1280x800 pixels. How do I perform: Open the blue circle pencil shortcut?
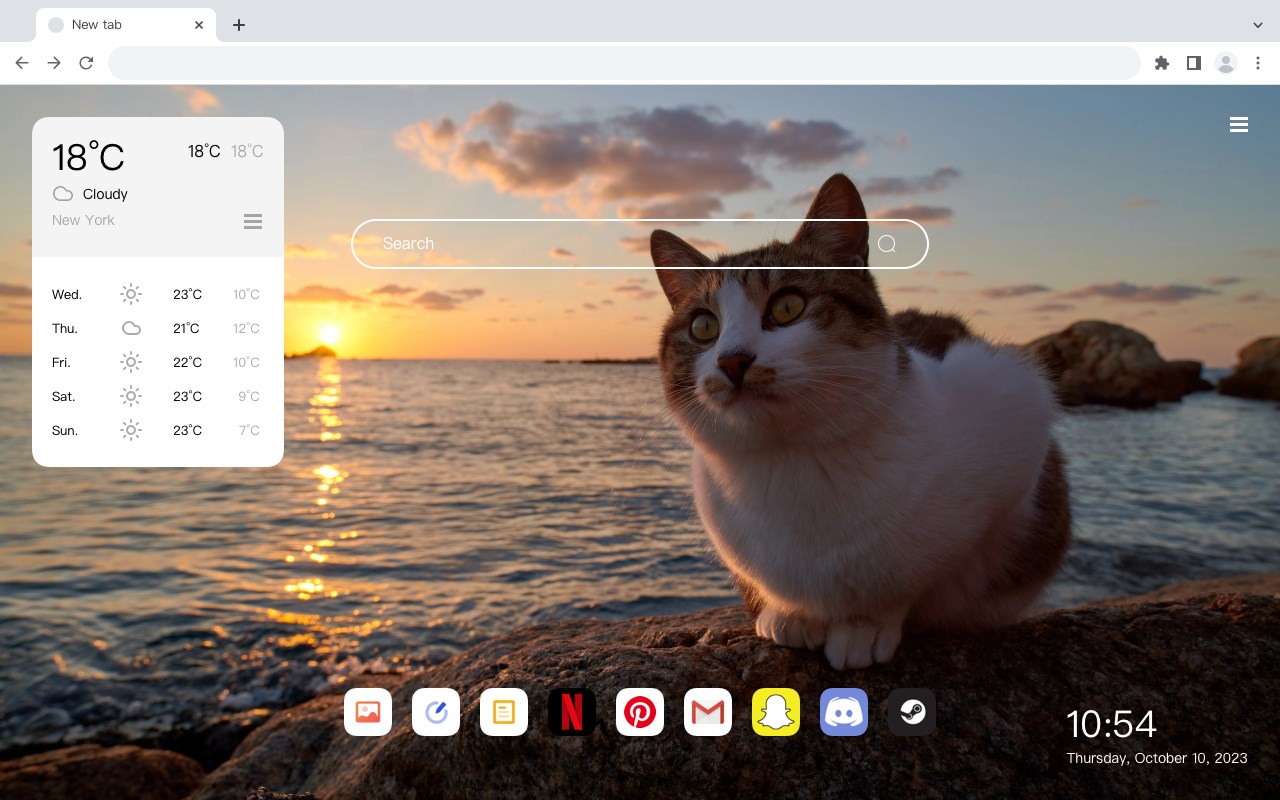point(436,712)
